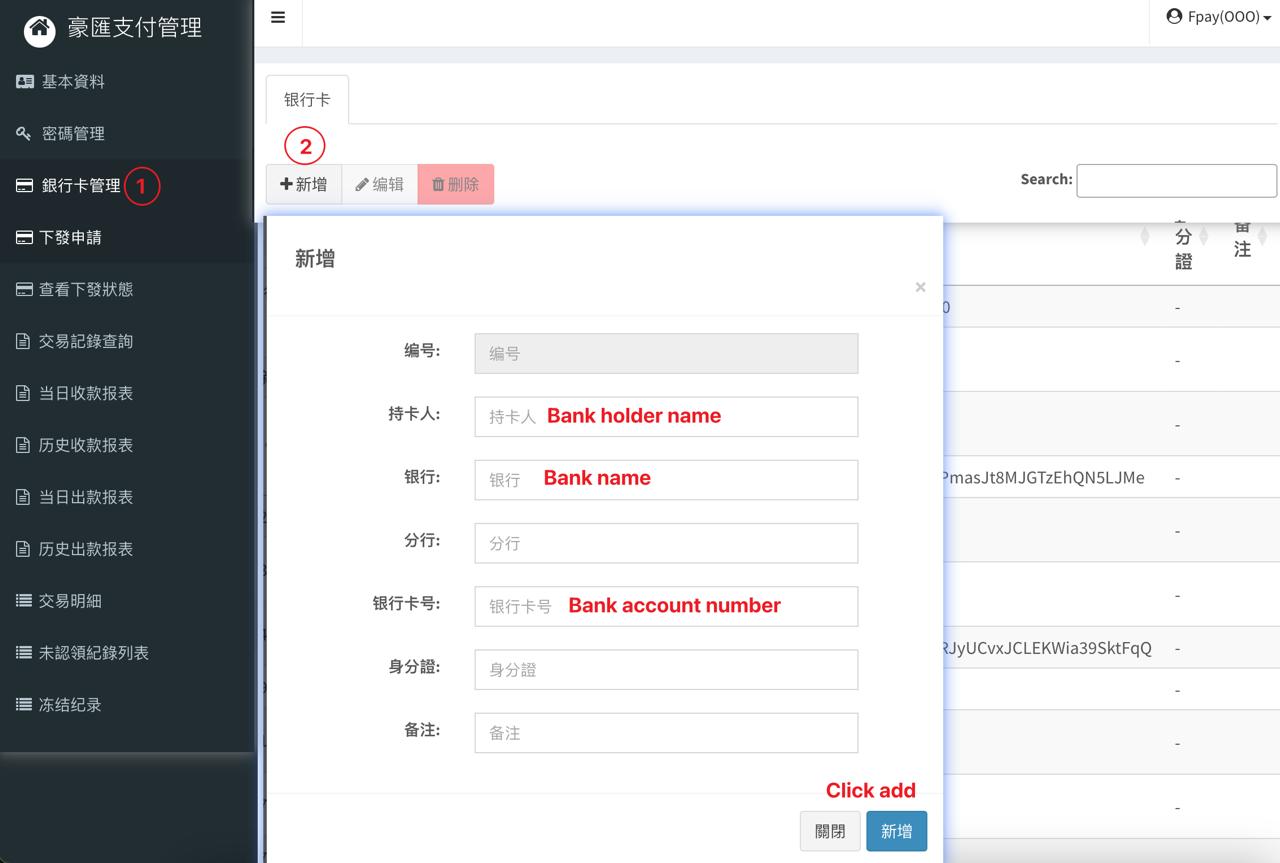Click the 持卡人 input field
The width and height of the screenshot is (1280, 863).
(666, 417)
